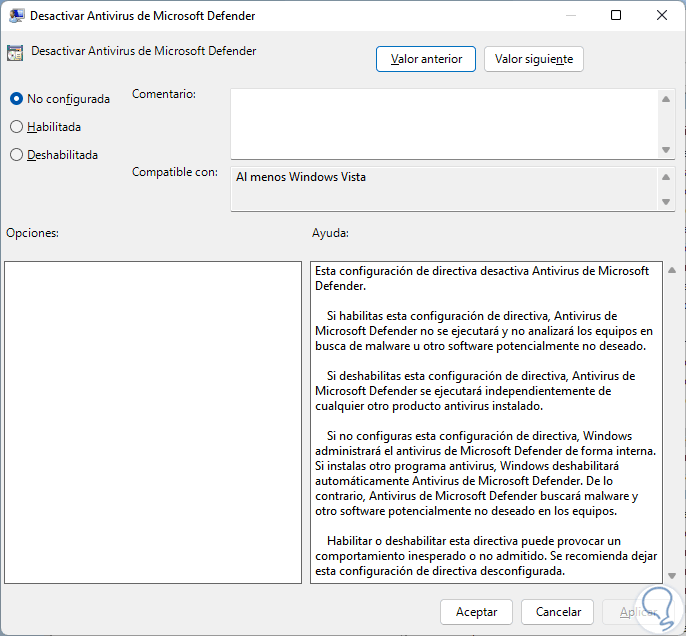Click Ayuda panel scroll up arrow
Viewport: 686px width, 636px height.
point(672,270)
